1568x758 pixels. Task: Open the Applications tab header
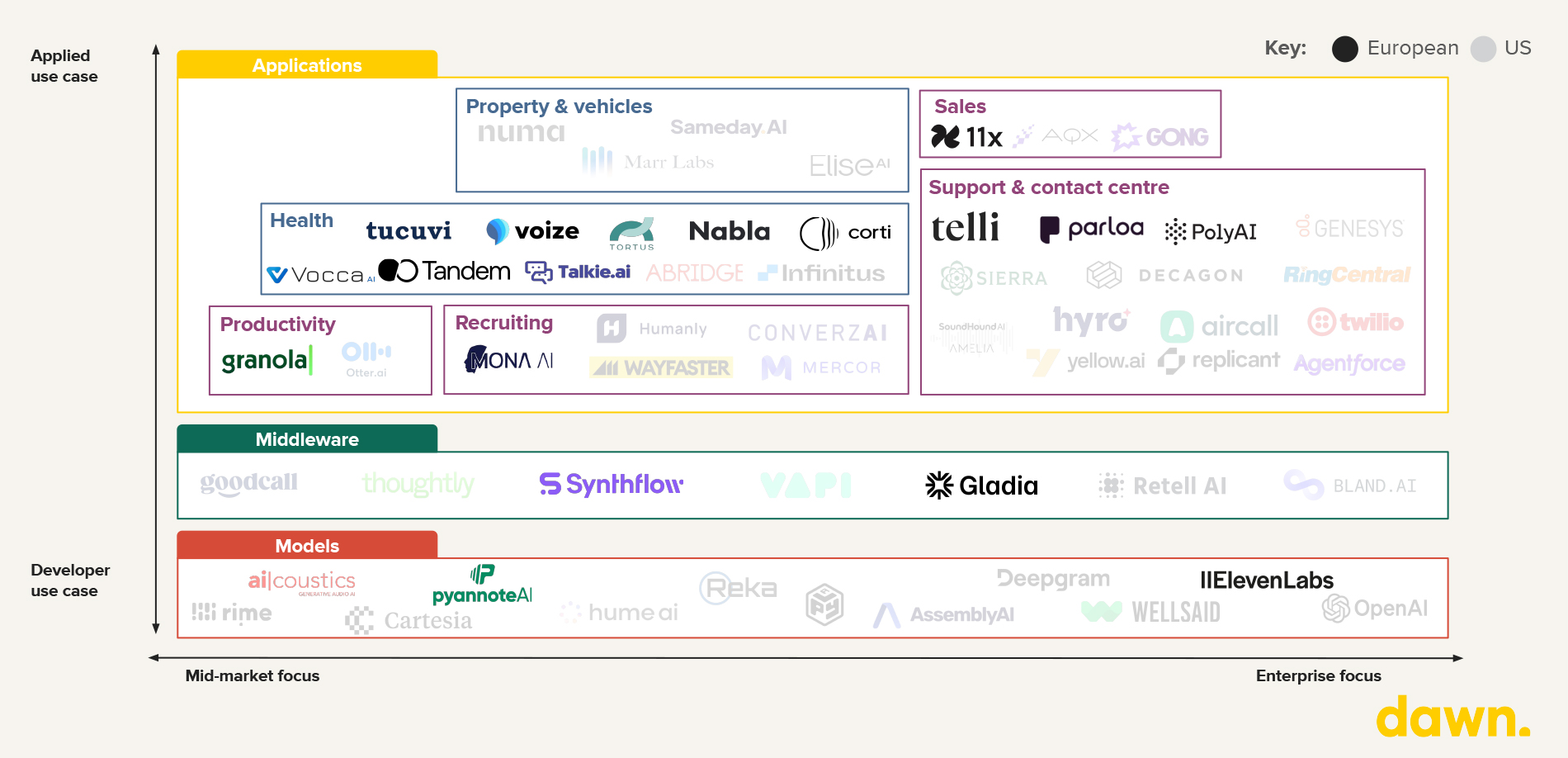pos(307,65)
